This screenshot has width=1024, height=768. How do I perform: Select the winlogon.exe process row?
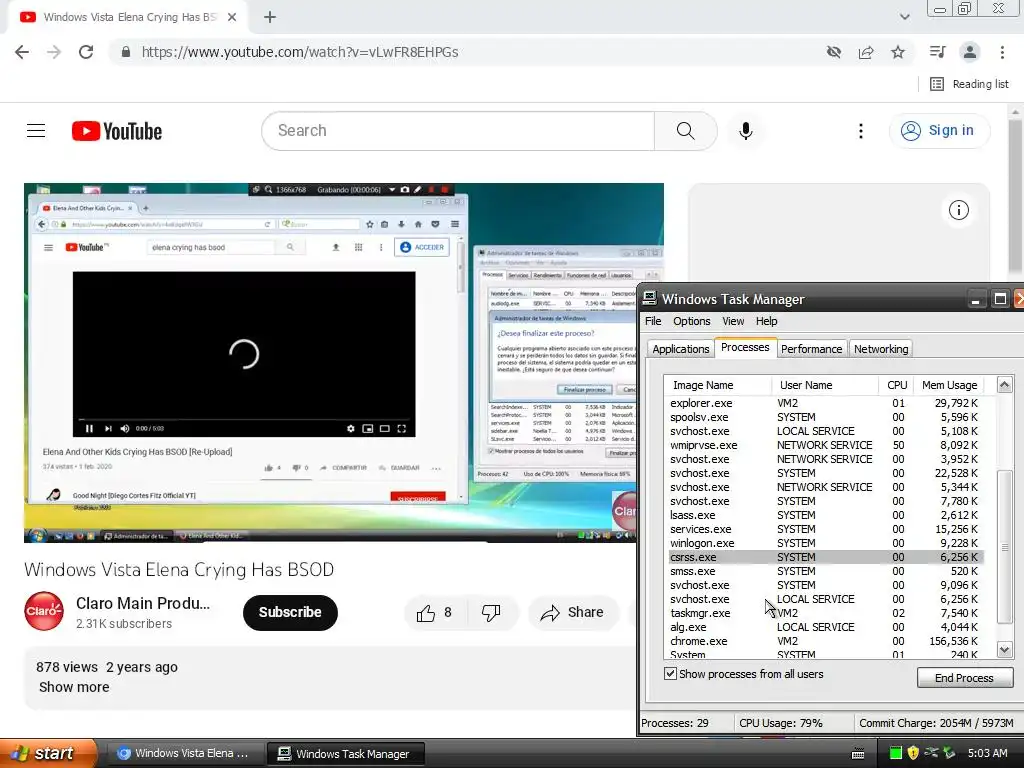pyautogui.click(x=824, y=543)
